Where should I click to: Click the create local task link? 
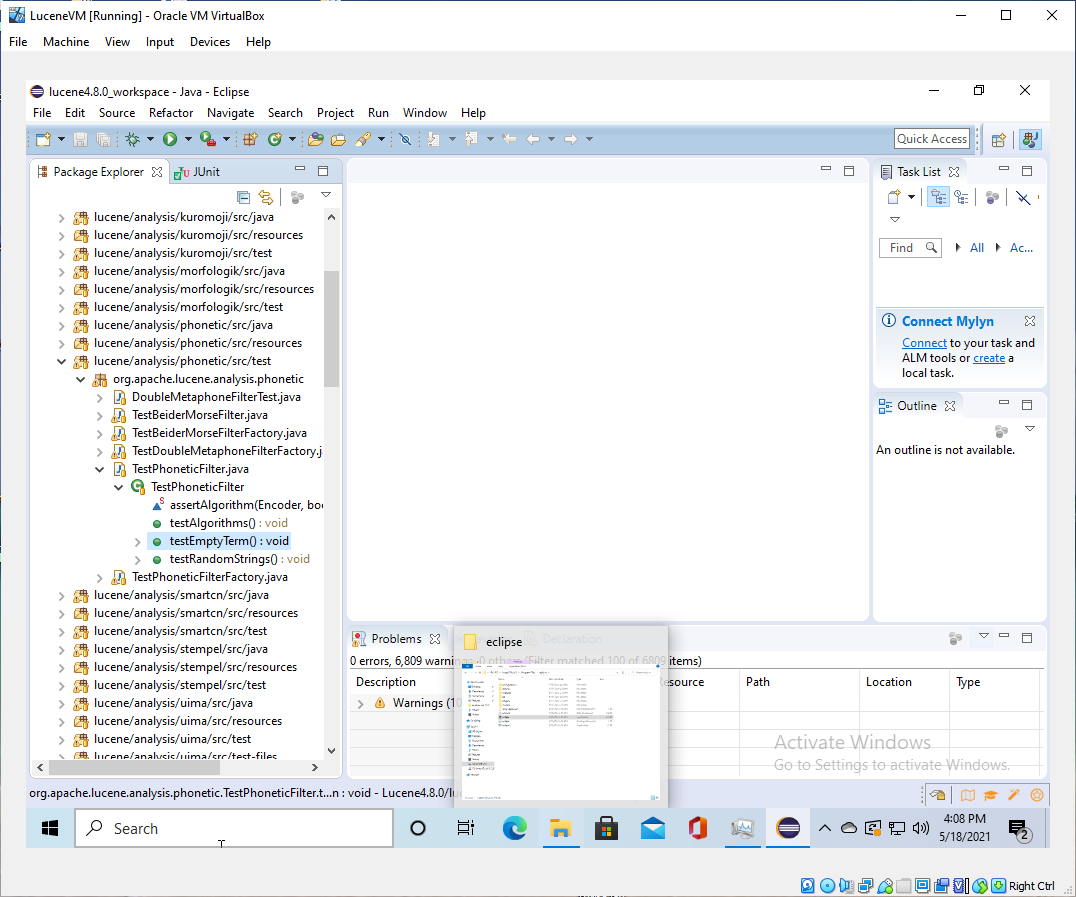988,358
